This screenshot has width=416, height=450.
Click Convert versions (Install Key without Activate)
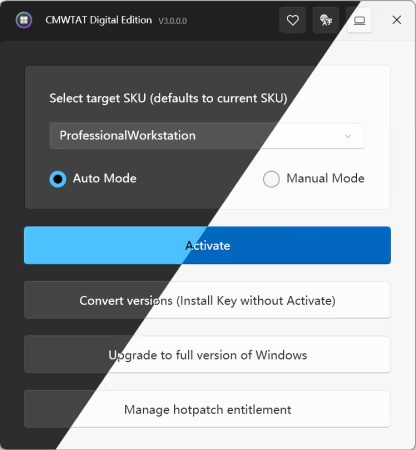point(207,300)
